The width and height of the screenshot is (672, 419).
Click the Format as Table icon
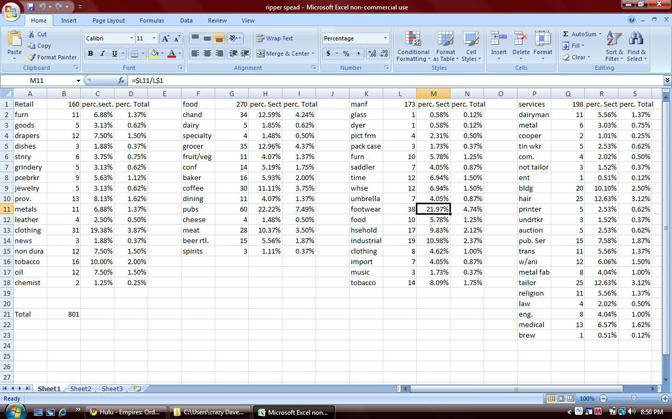point(445,46)
